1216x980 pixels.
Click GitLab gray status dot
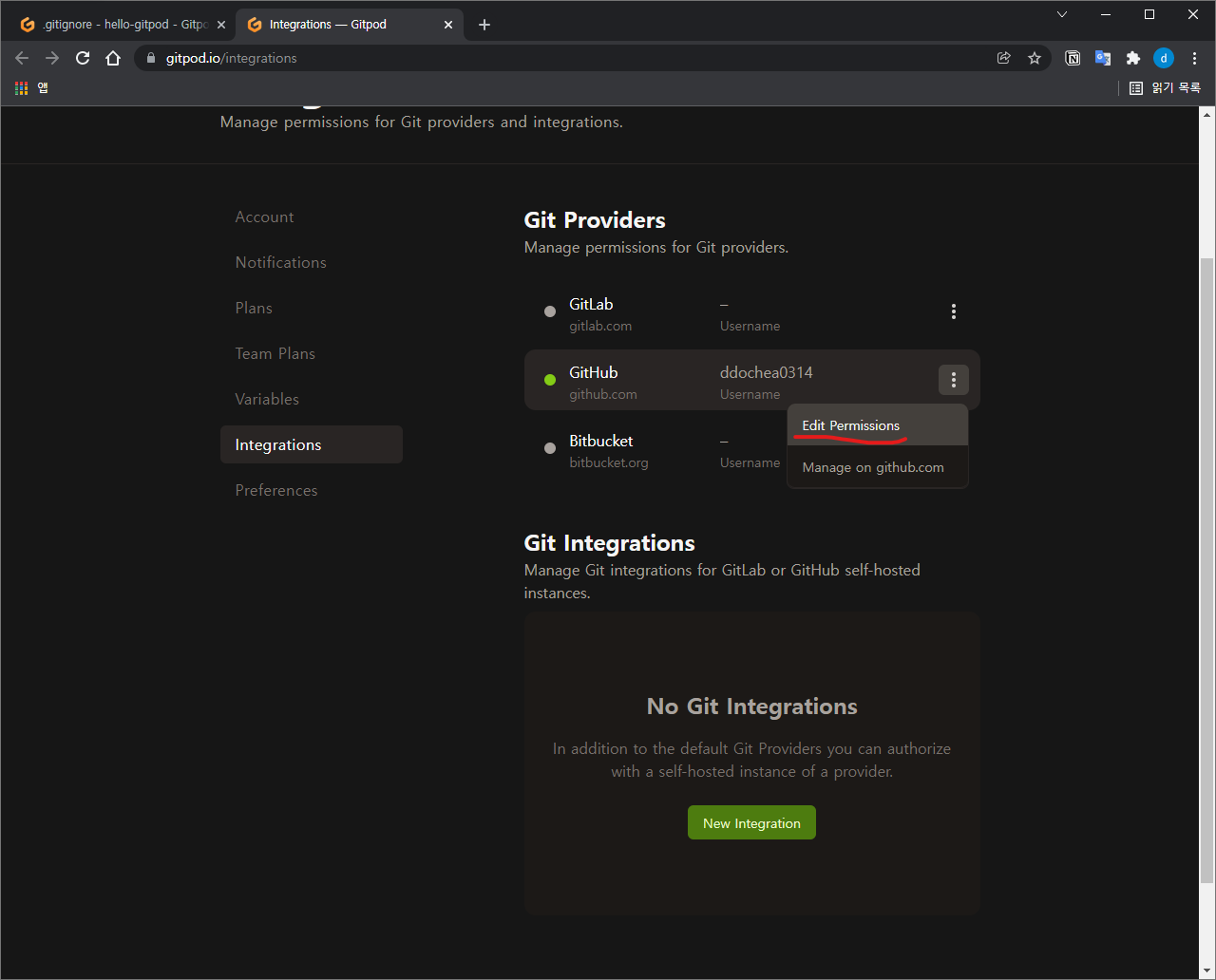(x=550, y=311)
